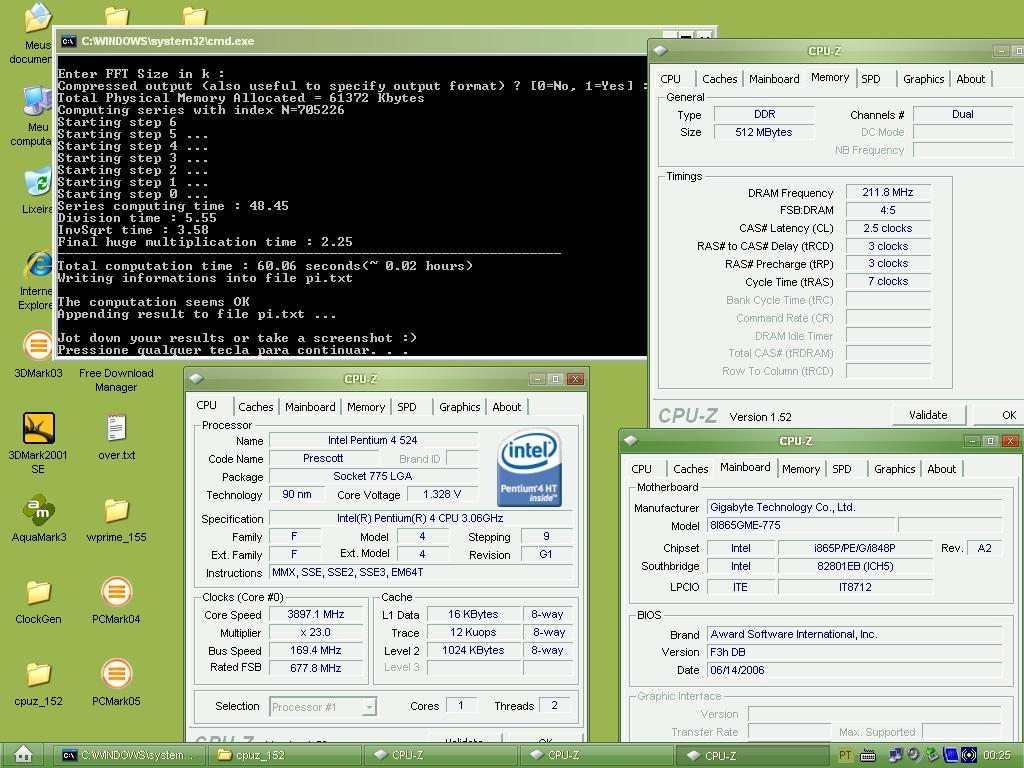Open the Internet Explorer desktop icon
This screenshot has width=1024, height=768.
click(38, 264)
